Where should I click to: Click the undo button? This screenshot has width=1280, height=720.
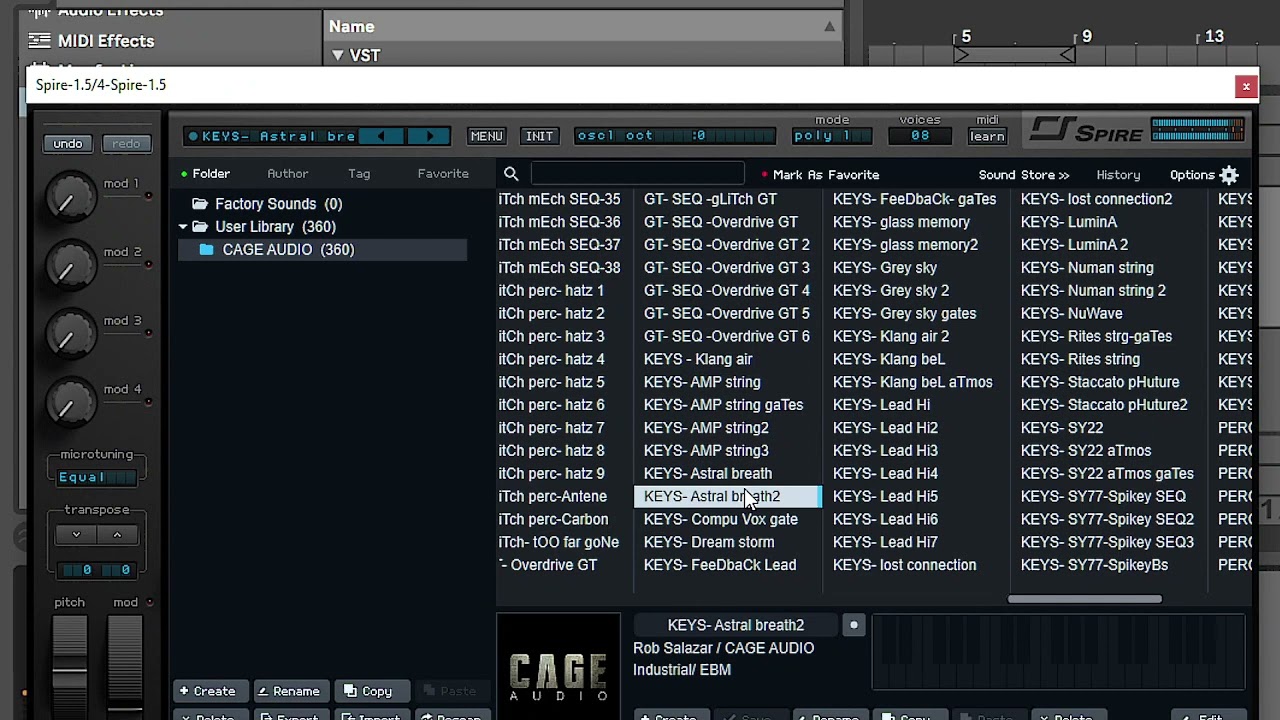tap(68, 144)
